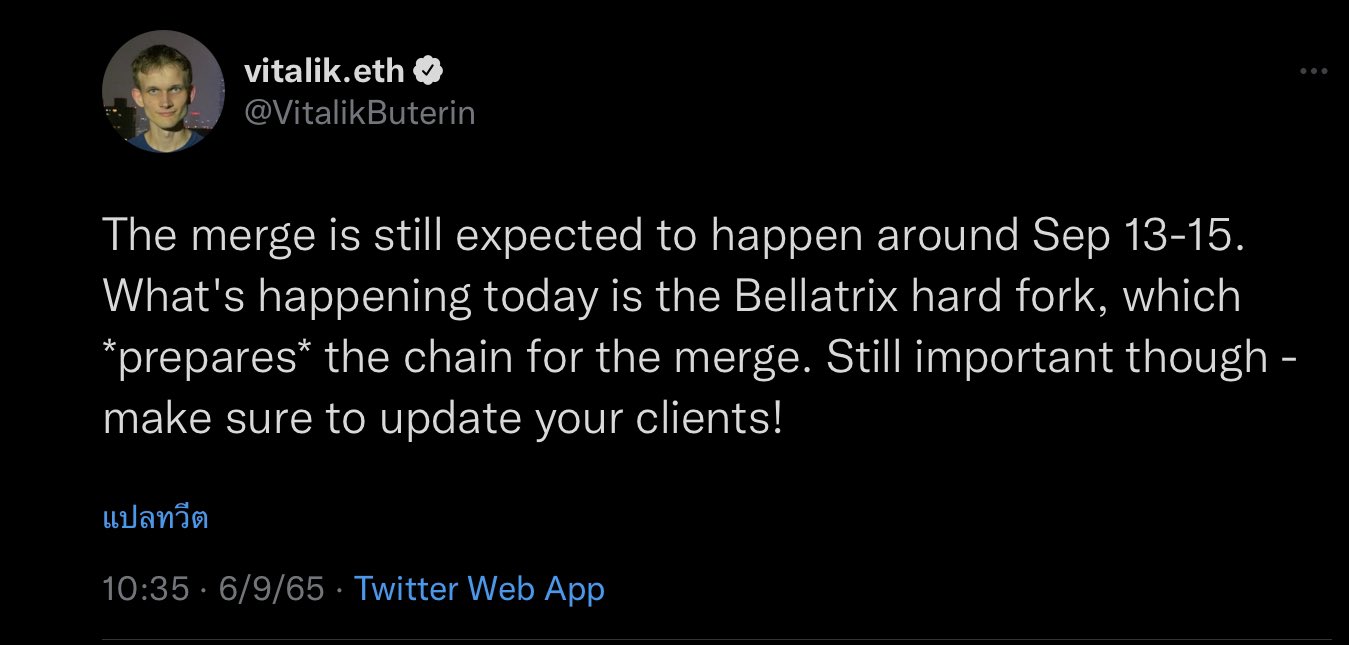Image resolution: width=1349 pixels, height=645 pixels.
Task: Visit the @VitalikButerin handle
Action: coord(359,113)
